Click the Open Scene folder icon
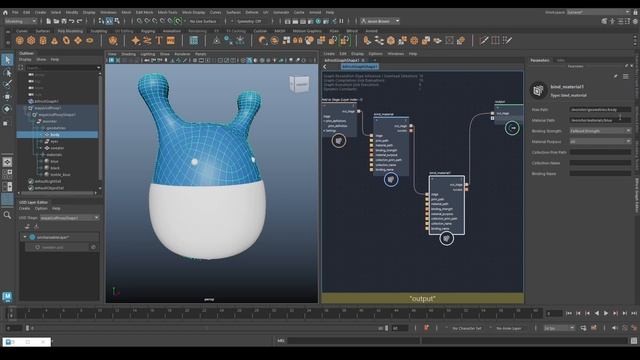This screenshot has height=360, width=640. click(56, 21)
